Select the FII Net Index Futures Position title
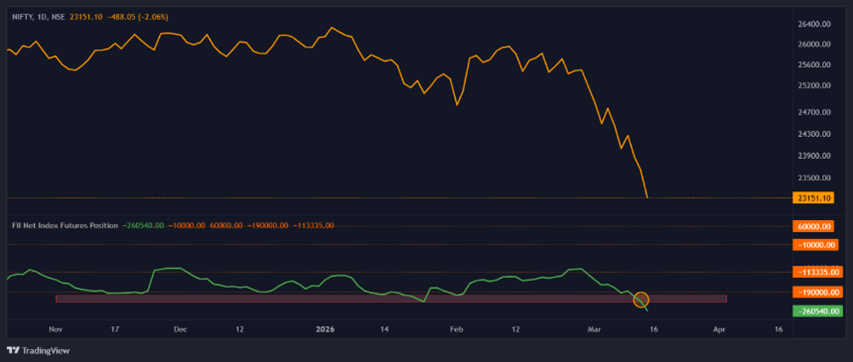Image resolution: width=853 pixels, height=362 pixels. pyautogui.click(x=65, y=225)
